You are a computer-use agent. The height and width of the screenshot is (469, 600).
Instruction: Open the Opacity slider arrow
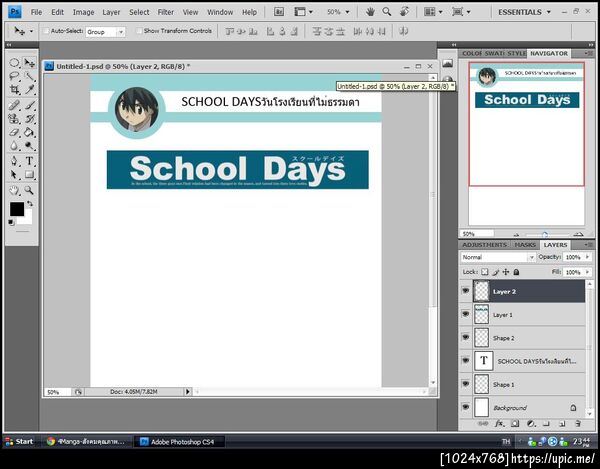pyautogui.click(x=587, y=257)
